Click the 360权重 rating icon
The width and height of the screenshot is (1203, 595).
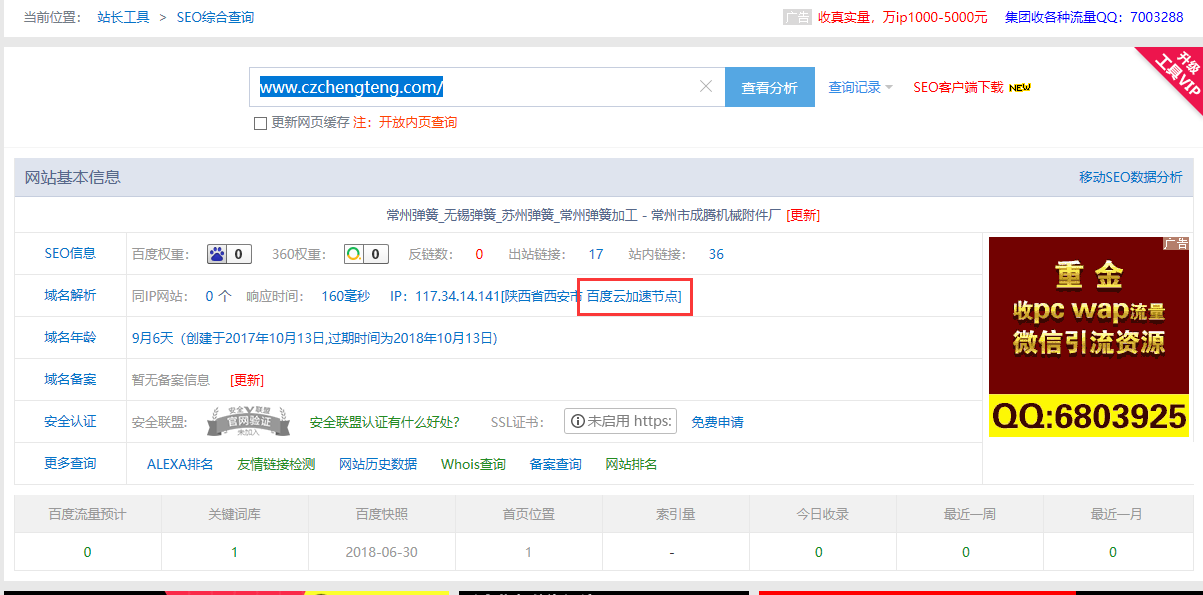[x=353, y=254]
